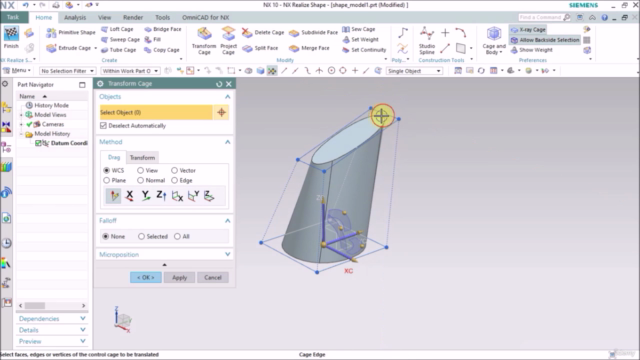
Task: Open the Project Cage tool
Action: pos(228,41)
